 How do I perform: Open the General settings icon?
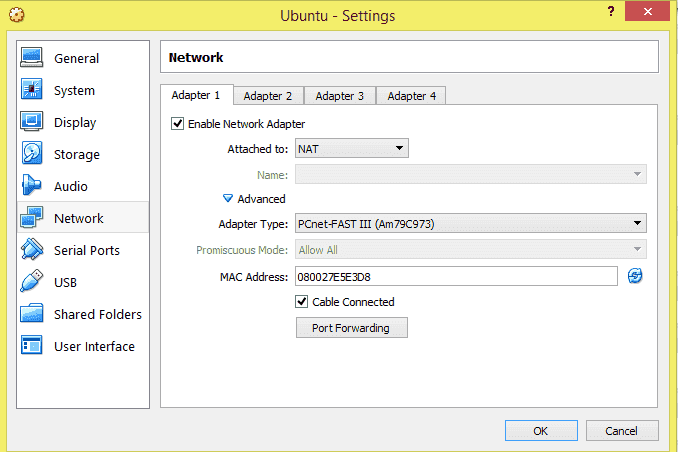pyautogui.click(x=32, y=58)
